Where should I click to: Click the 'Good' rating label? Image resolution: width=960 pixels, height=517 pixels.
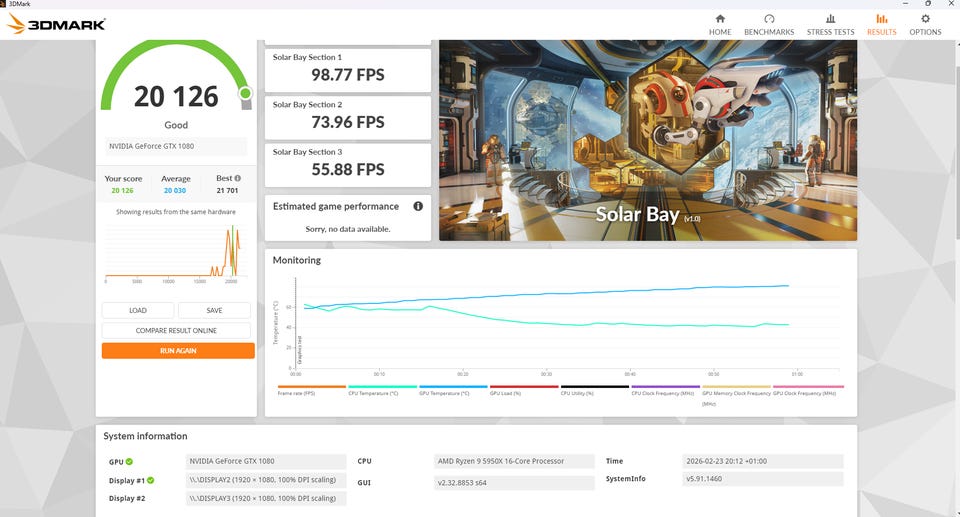[176, 125]
